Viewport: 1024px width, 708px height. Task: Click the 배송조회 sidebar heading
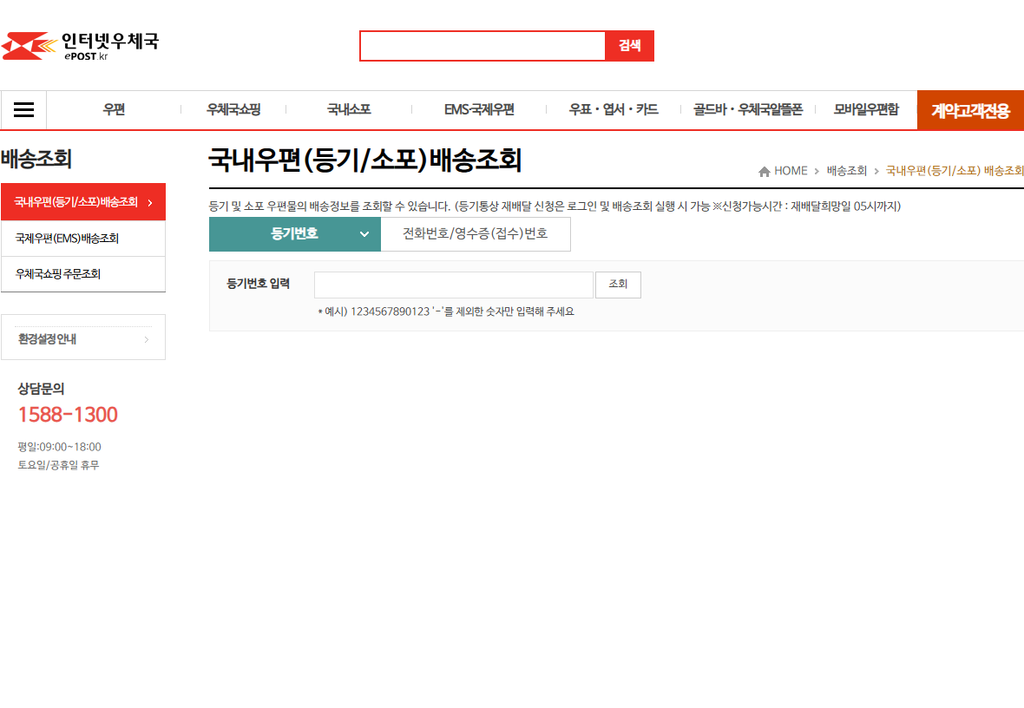[36, 159]
